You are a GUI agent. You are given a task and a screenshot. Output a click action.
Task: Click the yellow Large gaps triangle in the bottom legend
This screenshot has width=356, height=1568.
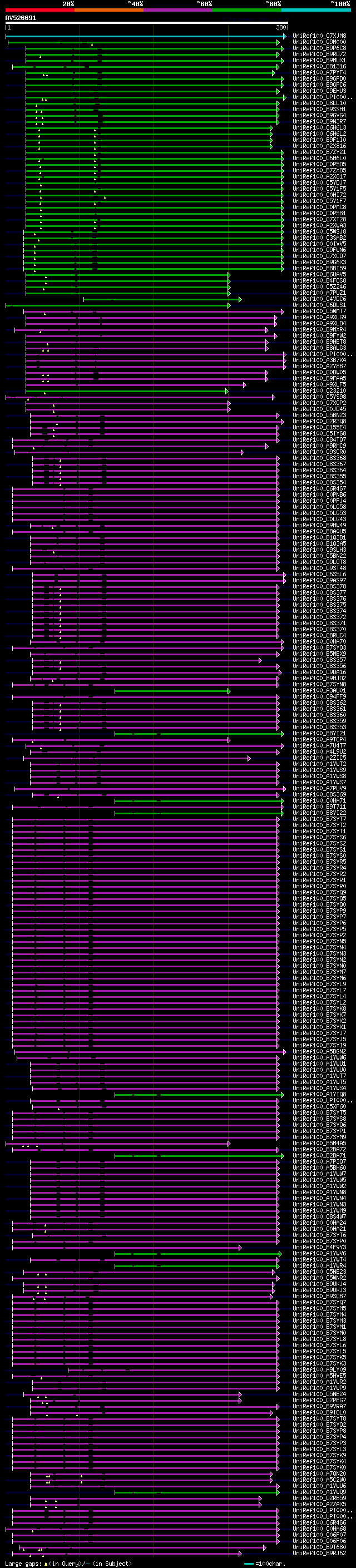click(46, 1564)
